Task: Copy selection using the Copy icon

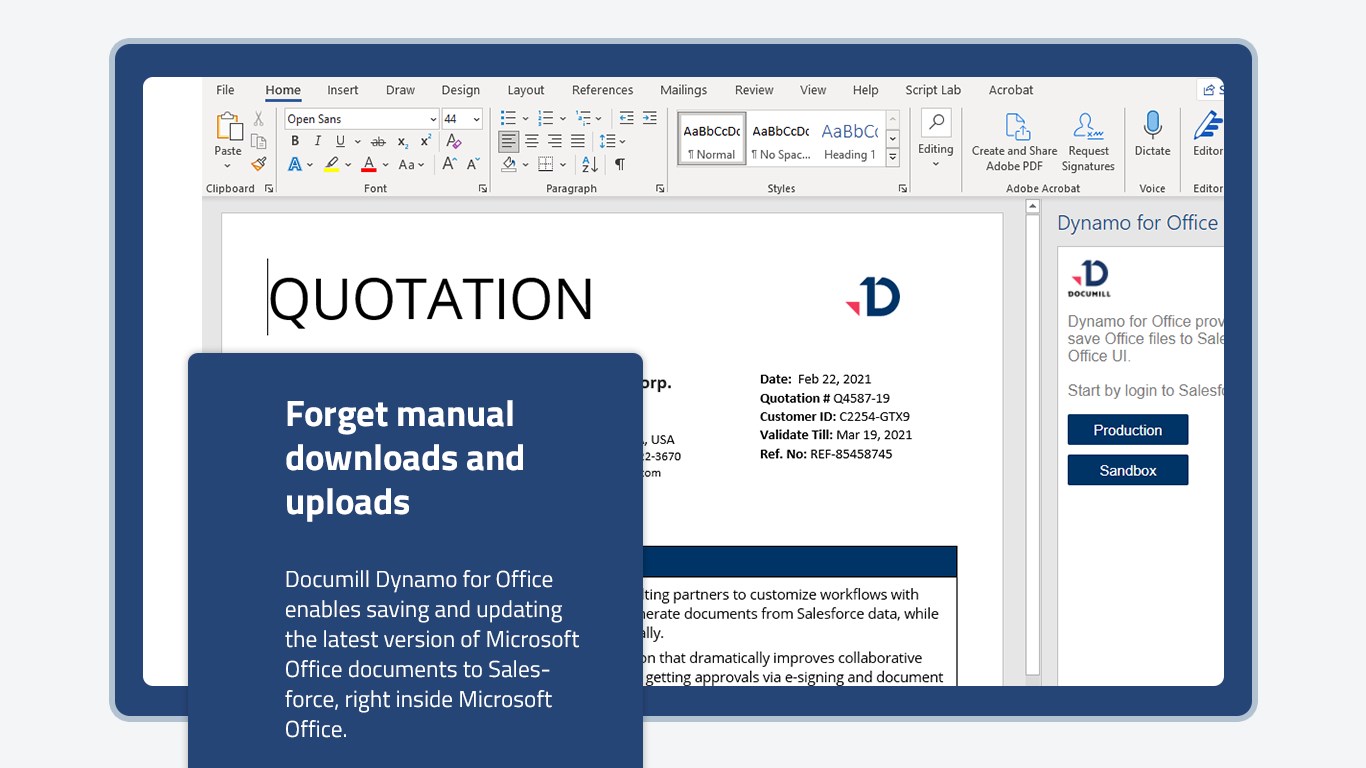Action: (259, 141)
